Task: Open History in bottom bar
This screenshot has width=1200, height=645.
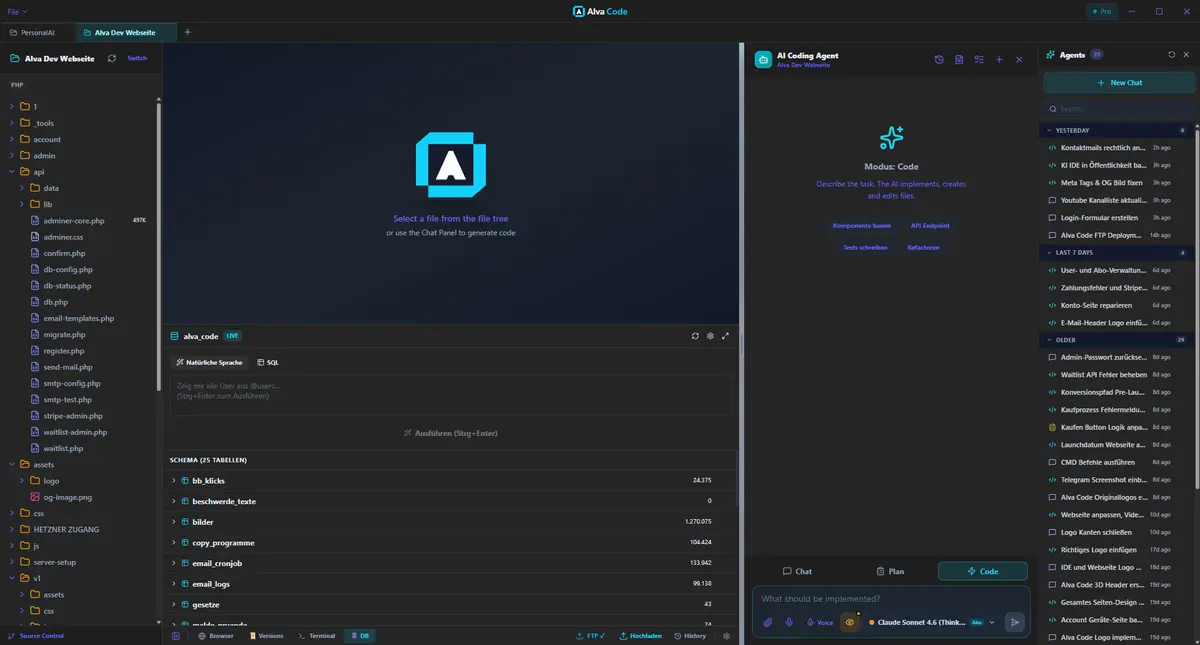Action: click(x=690, y=636)
